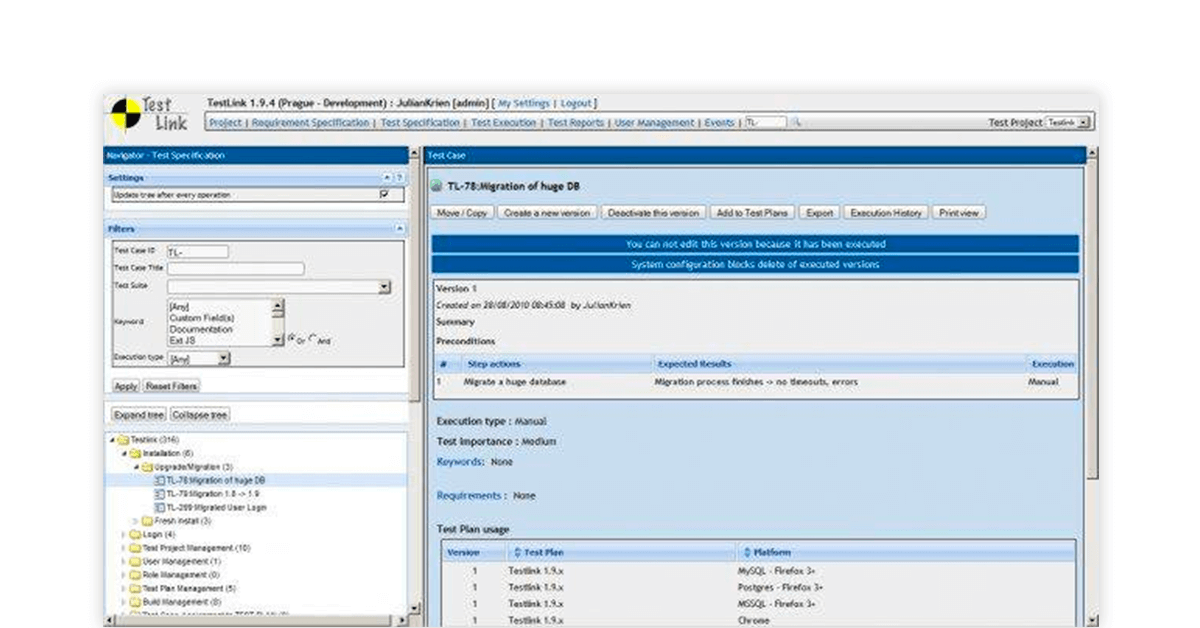Select Documentation in the Keyword list
Image resolution: width=1200 pixels, height=628 pixels.
pos(201,329)
